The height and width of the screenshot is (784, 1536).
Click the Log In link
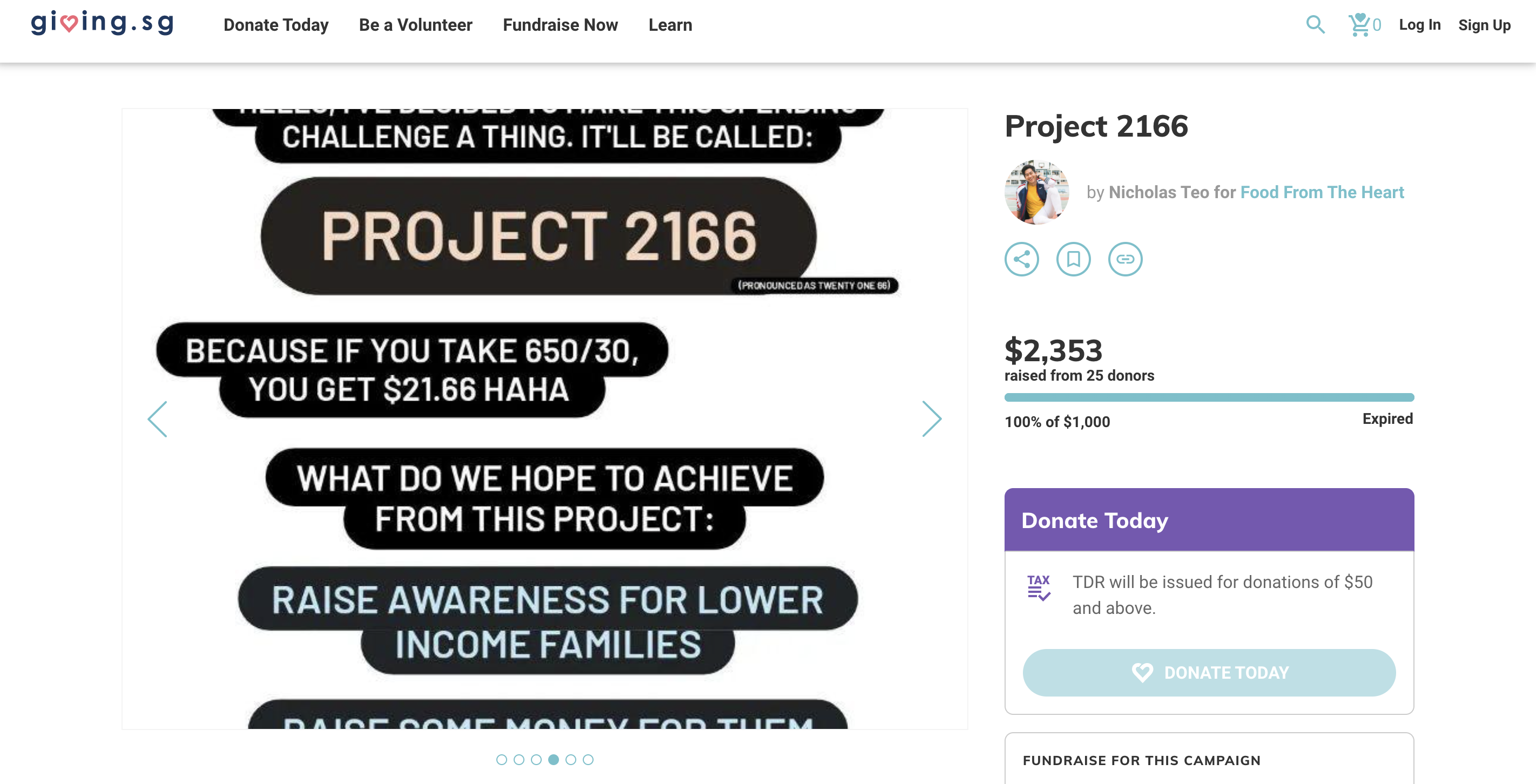(1419, 25)
